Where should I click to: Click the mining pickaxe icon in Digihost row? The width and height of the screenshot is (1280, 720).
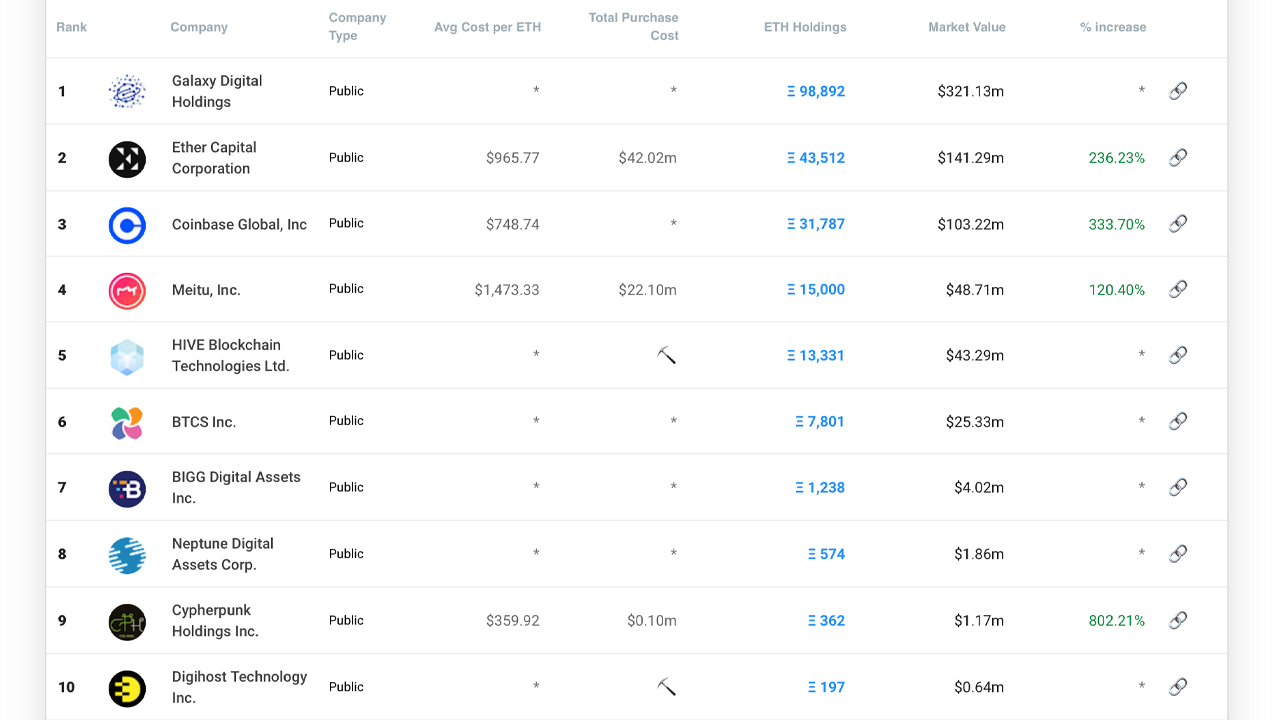click(x=667, y=686)
